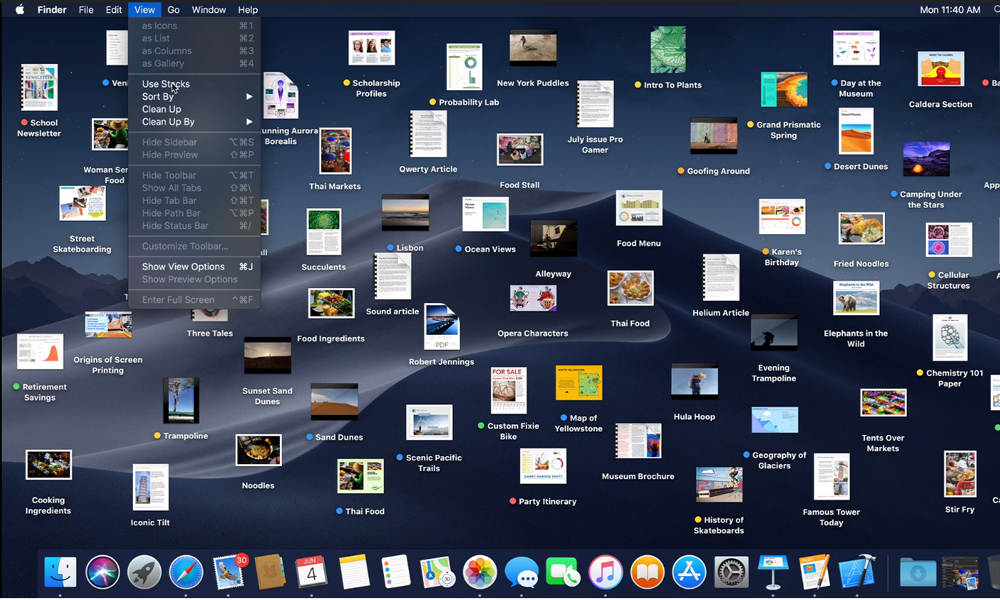Select the Map of Yellowstone file

[x=578, y=384]
